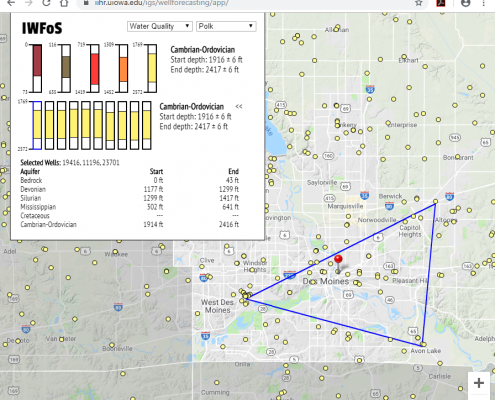Image resolution: width=495 pixels, height=400 pixels.
Task: Click the Enterprise map label
Action: click(403, 125)
